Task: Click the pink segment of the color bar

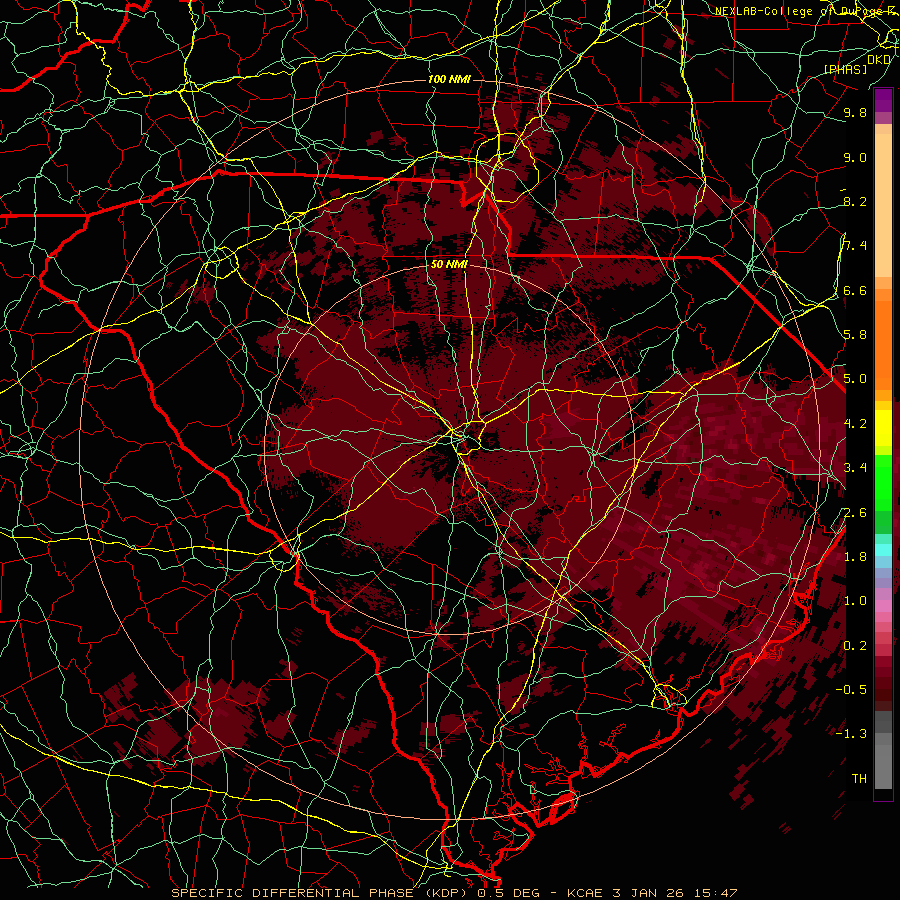Action: [x=883, y=606]
